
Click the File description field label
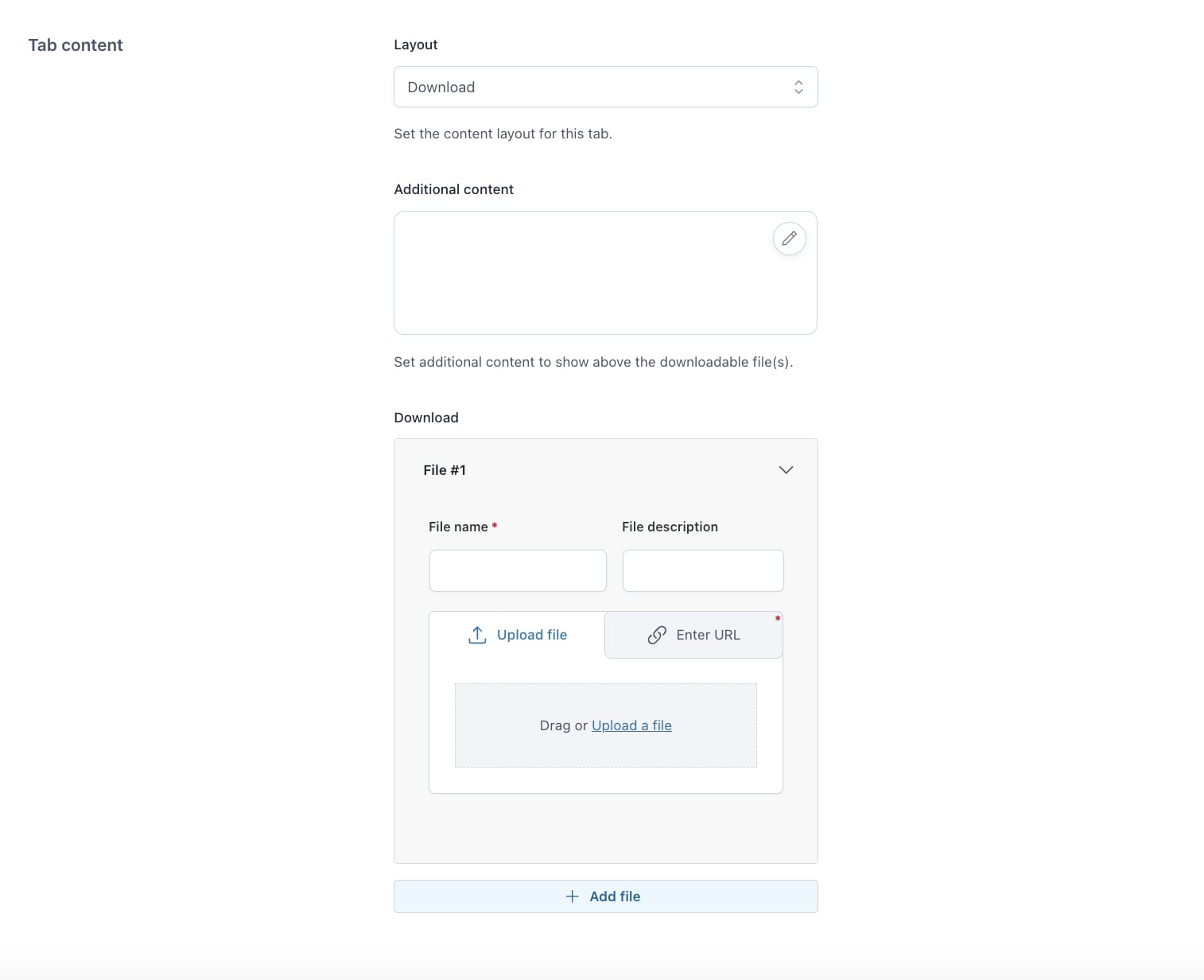click(670, 527)
